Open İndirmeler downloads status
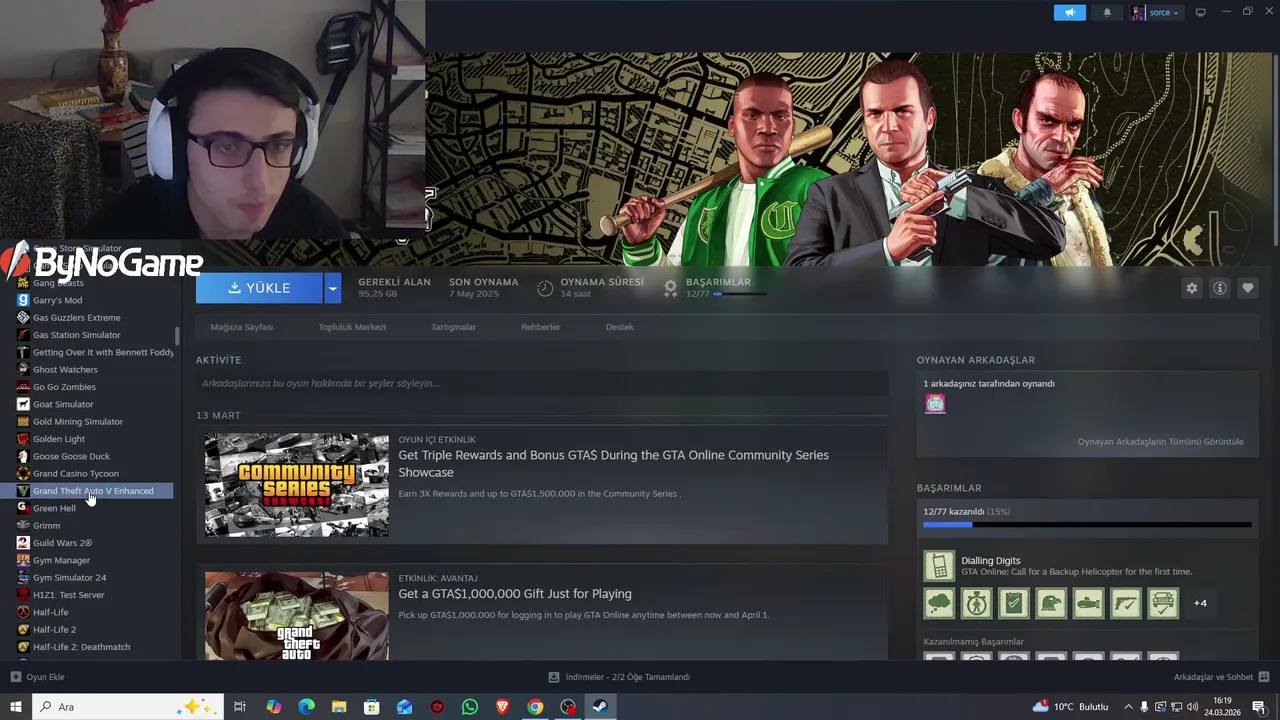The width and height of the screenshot is (1280, 720). [620, 677]
